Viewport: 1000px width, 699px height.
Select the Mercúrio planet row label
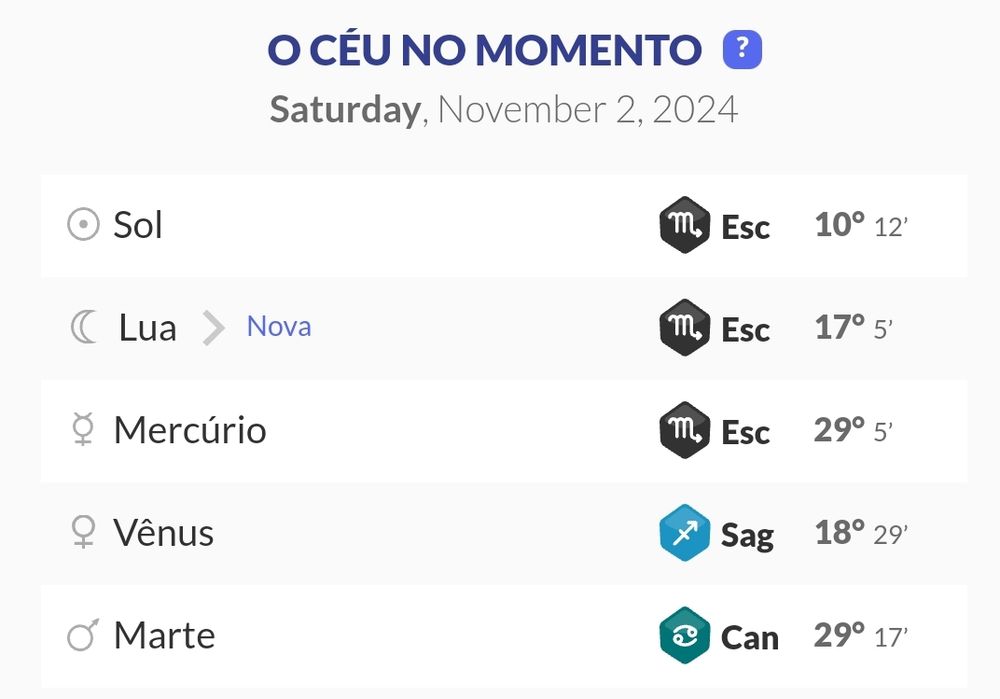(190, 430)
